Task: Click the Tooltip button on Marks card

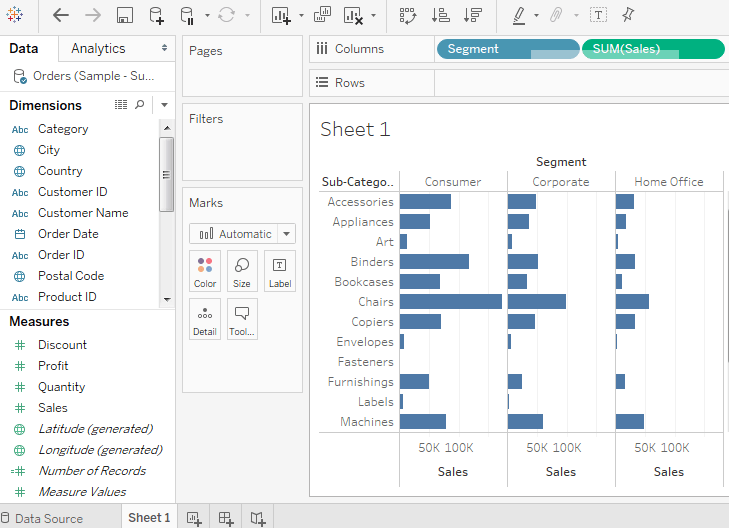Action: coord(242,319)
